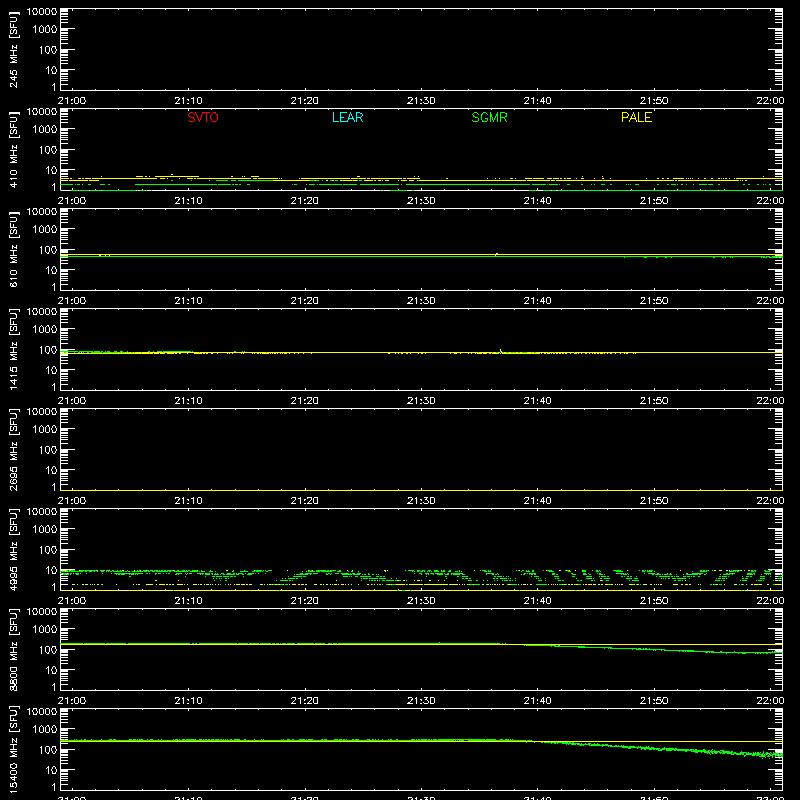
Task: Select the 1415 MHz [SFU] axis title
Action: 13,349
